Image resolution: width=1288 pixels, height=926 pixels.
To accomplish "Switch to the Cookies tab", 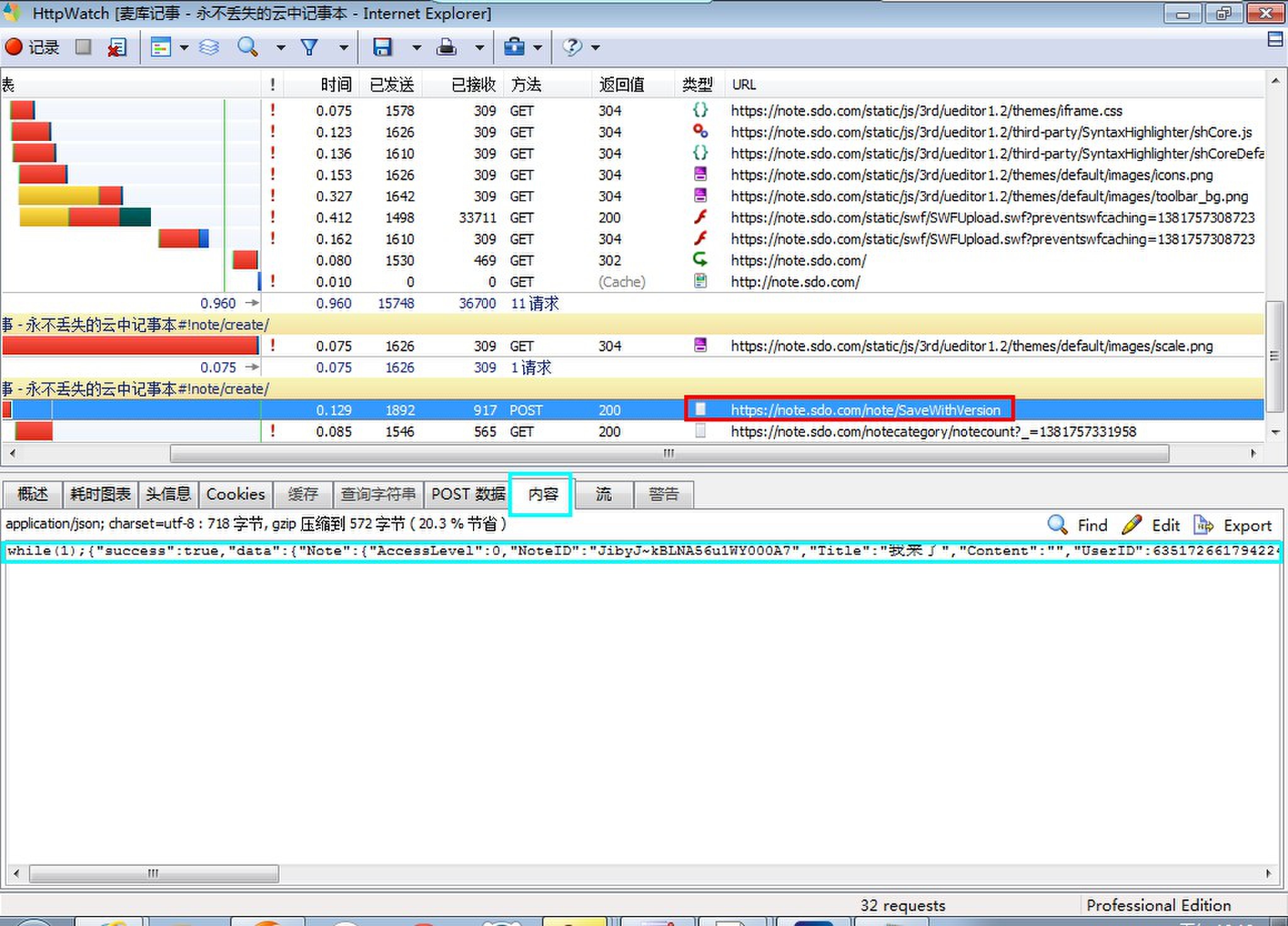I will (235, 494).
